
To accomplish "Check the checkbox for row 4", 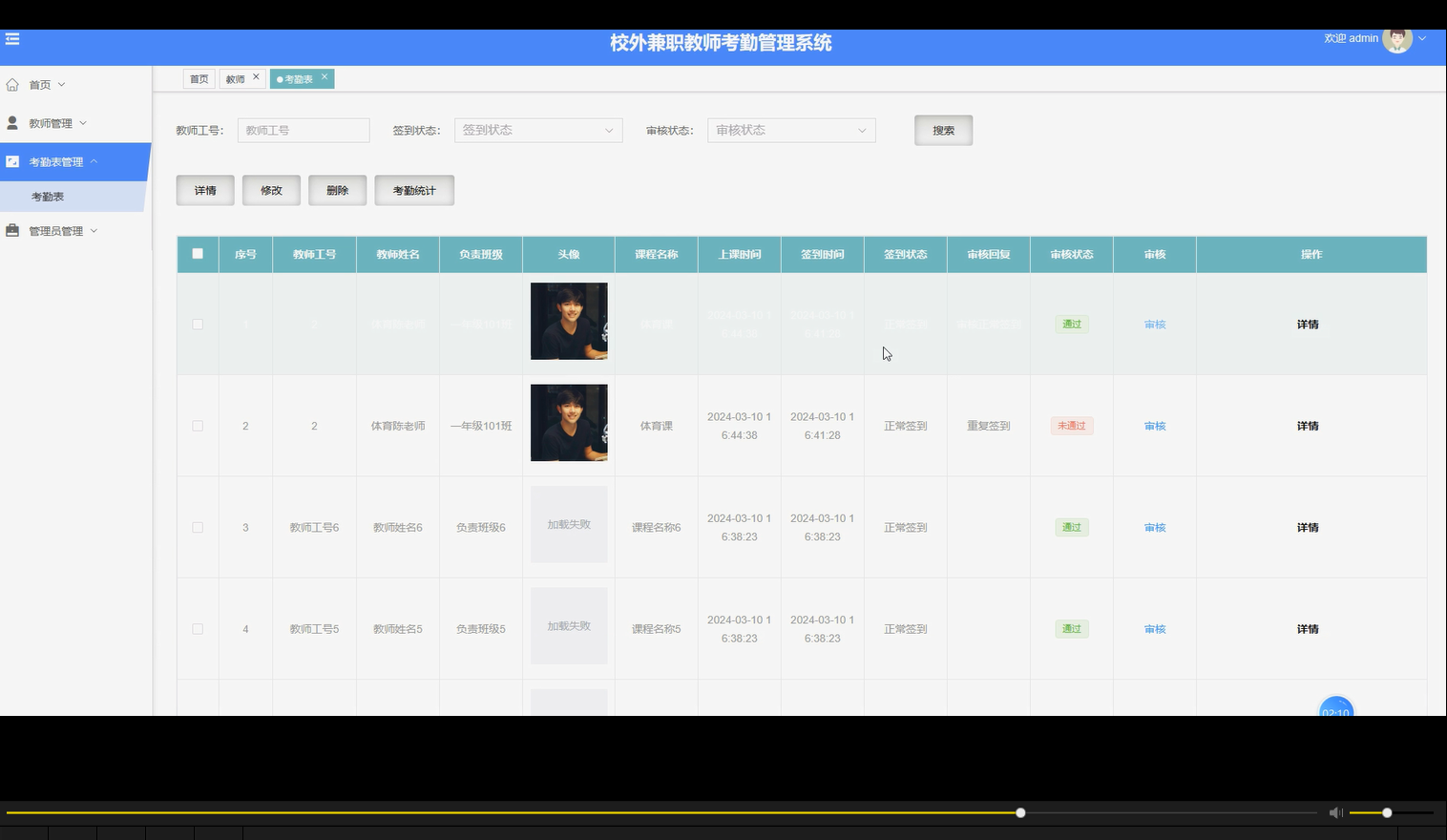I will tap(198, 629).
